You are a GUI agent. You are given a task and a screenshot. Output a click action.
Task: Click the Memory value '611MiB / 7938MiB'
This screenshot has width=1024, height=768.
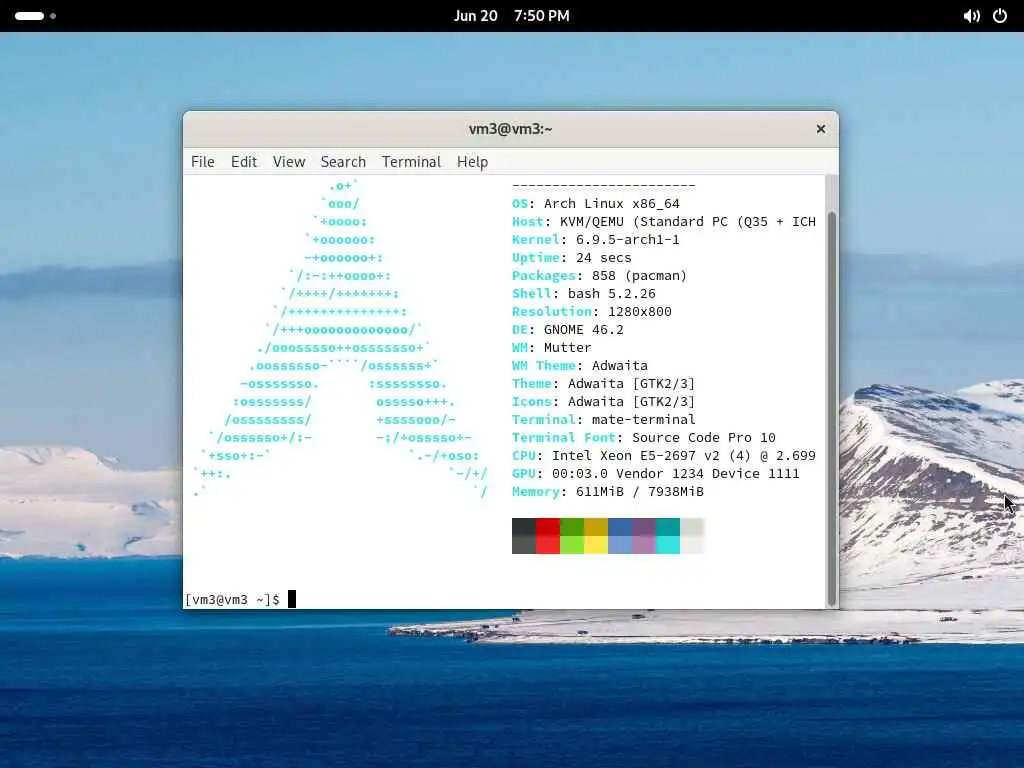[x=640, y=492]
